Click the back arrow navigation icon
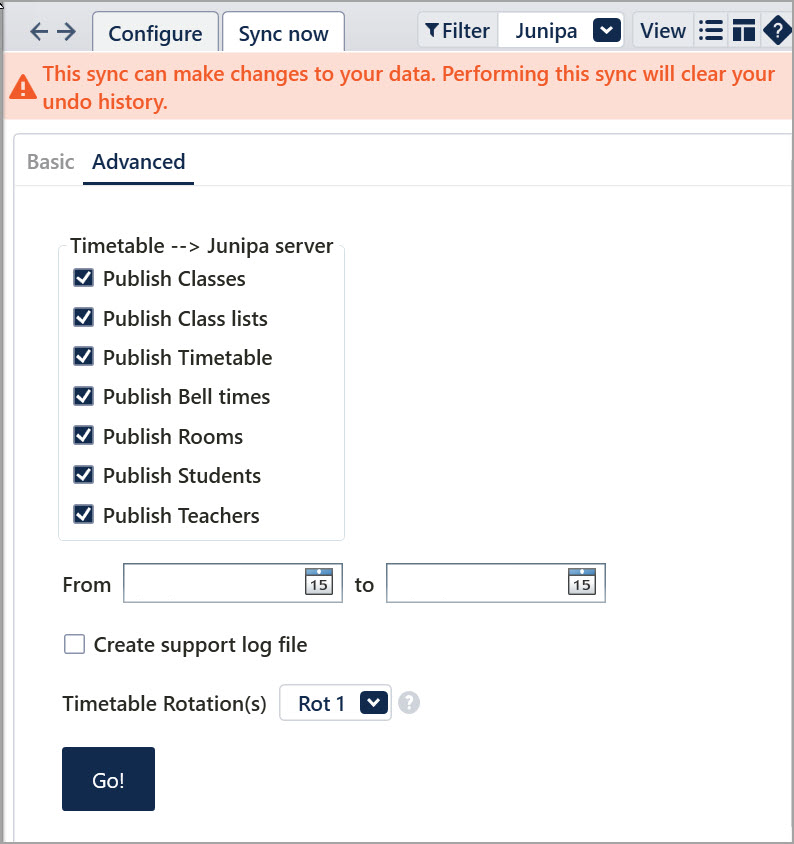The image size is (794, 844). click(39, 32)
